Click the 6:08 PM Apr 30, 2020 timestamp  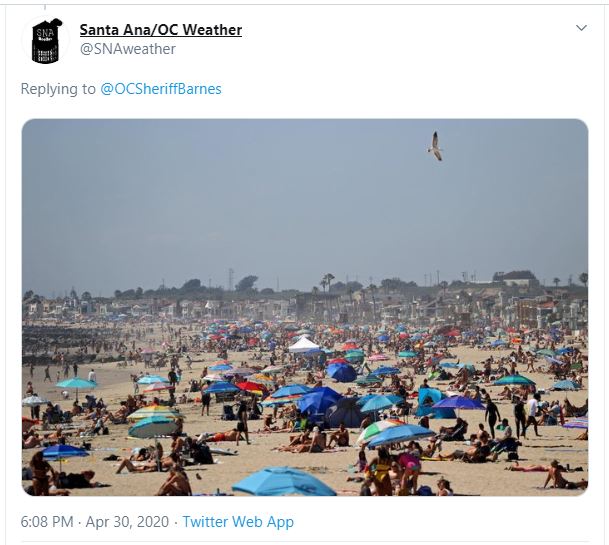click(x=95, y=522)
